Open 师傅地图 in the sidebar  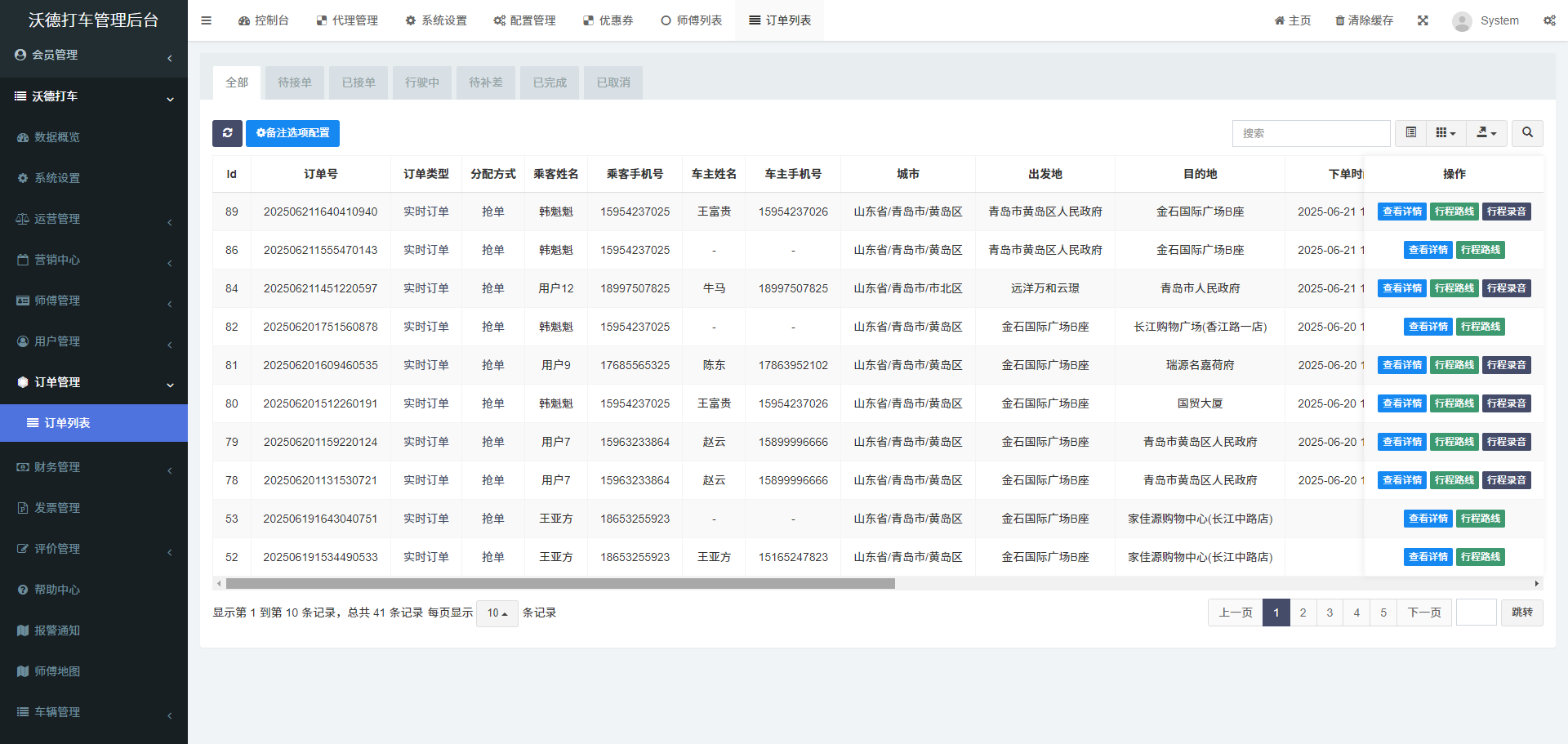57,671
